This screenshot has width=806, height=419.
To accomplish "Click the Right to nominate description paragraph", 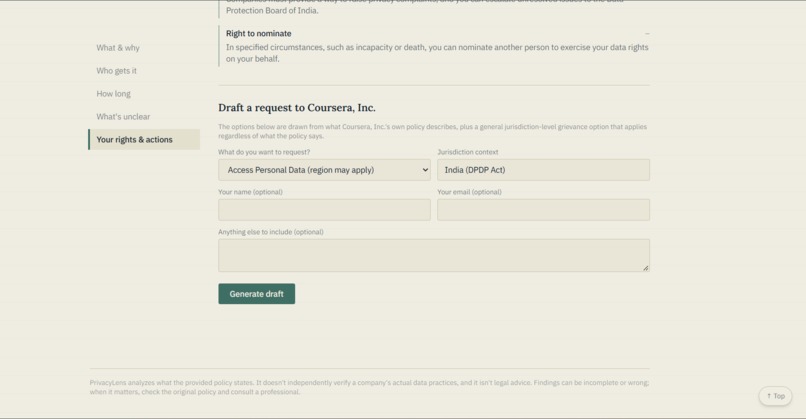I will click(x=437, y=53).
